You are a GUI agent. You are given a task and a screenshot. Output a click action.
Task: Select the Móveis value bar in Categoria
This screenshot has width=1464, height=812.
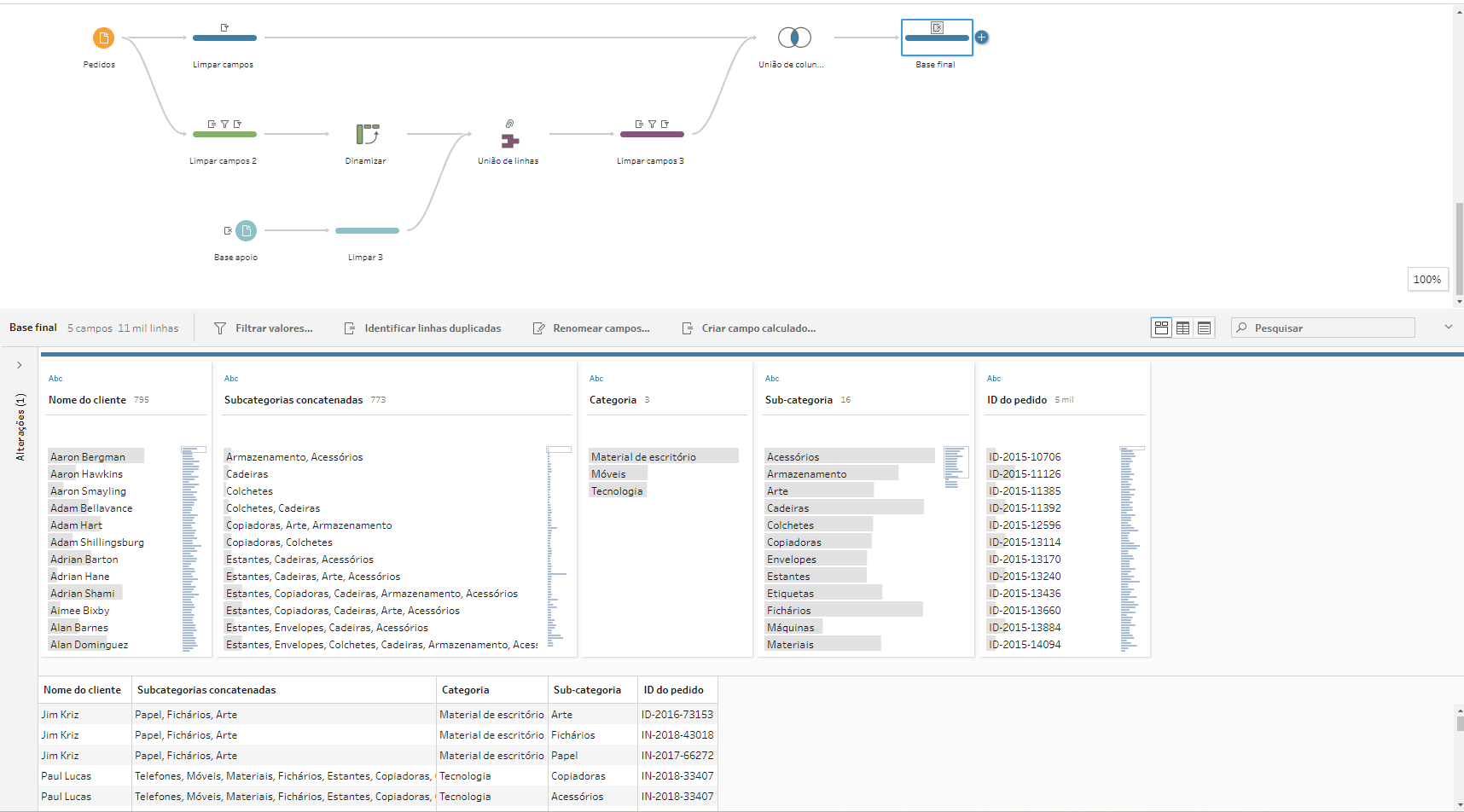click(x=619, y=474)
